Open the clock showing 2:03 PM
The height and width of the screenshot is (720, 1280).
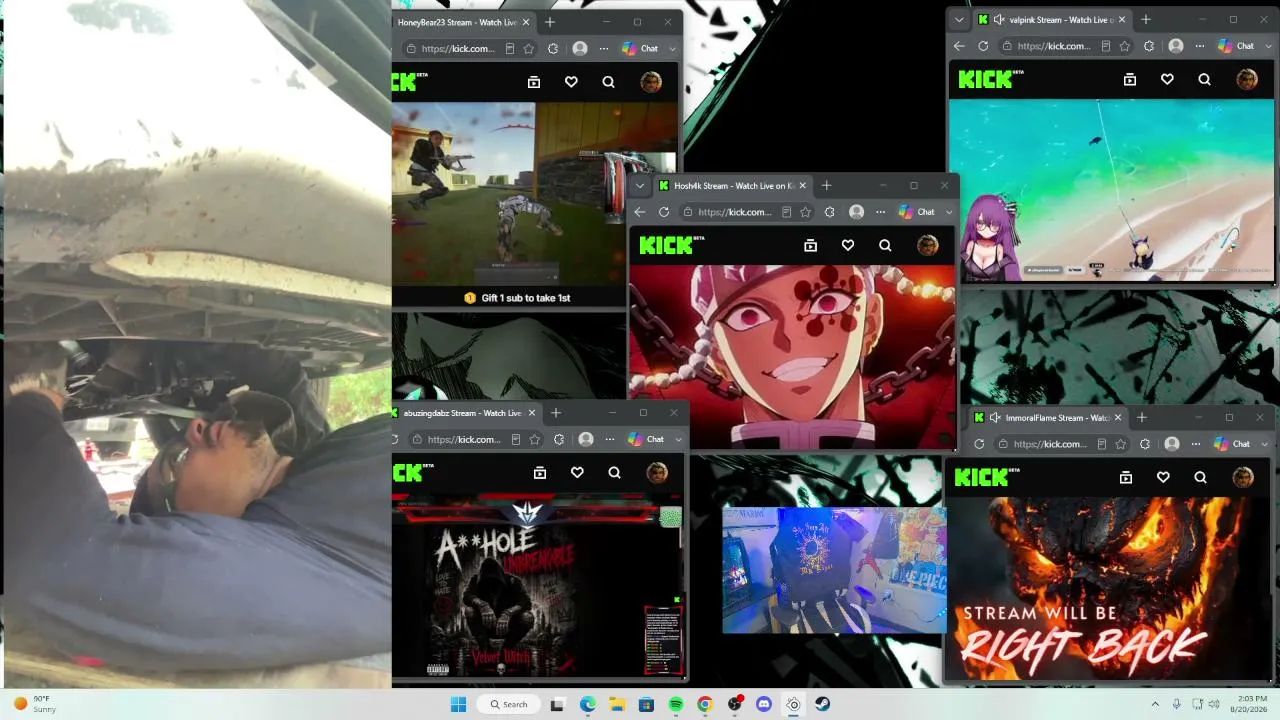[1251, 704]
